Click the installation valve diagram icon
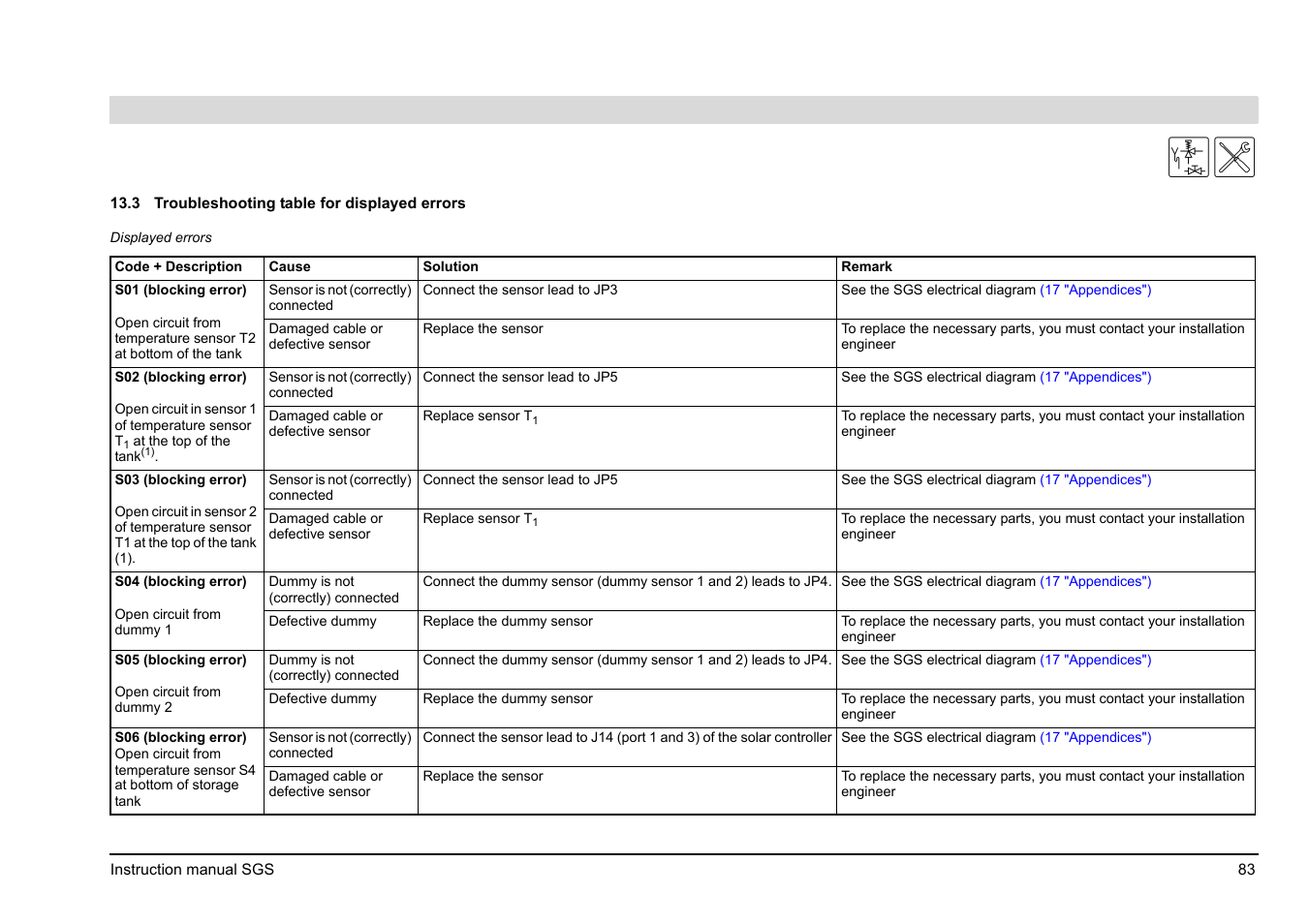 (1188, 157)
